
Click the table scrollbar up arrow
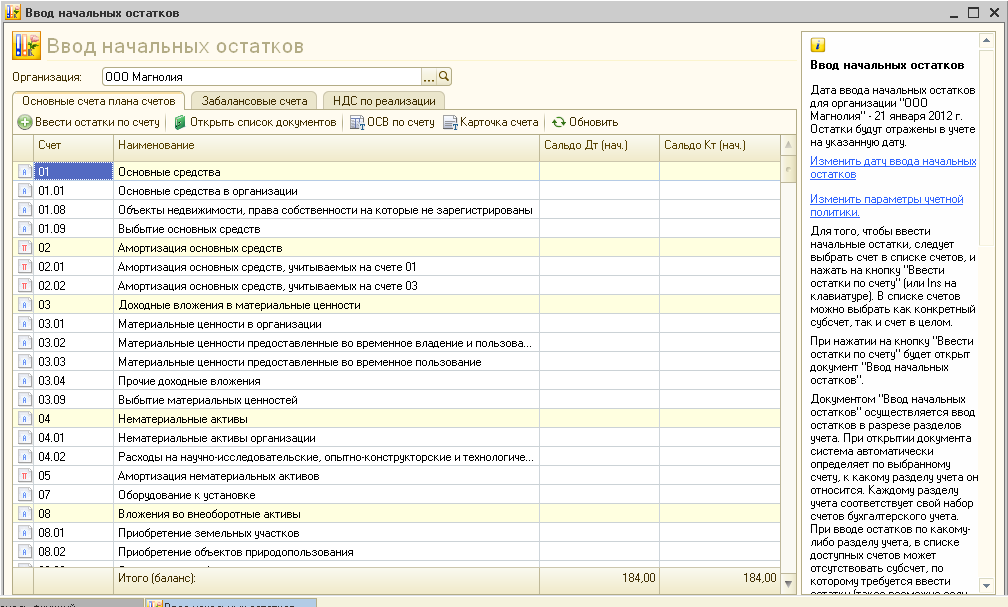[x=788, y=145]
